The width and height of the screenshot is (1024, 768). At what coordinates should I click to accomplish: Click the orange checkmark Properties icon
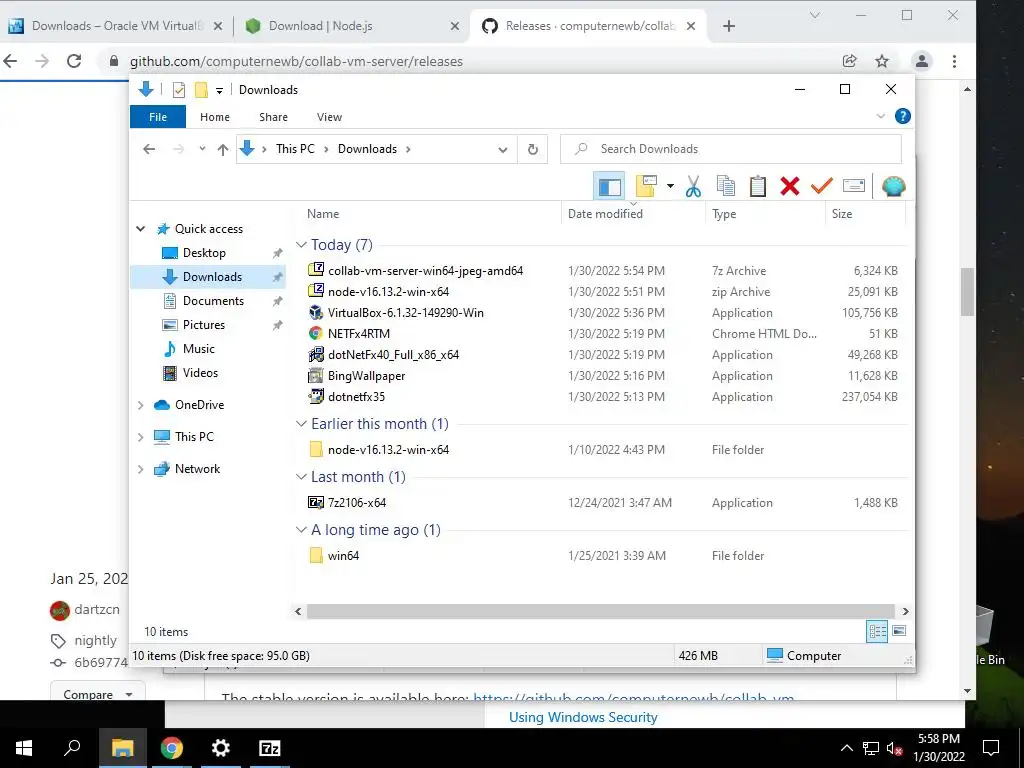822,187
